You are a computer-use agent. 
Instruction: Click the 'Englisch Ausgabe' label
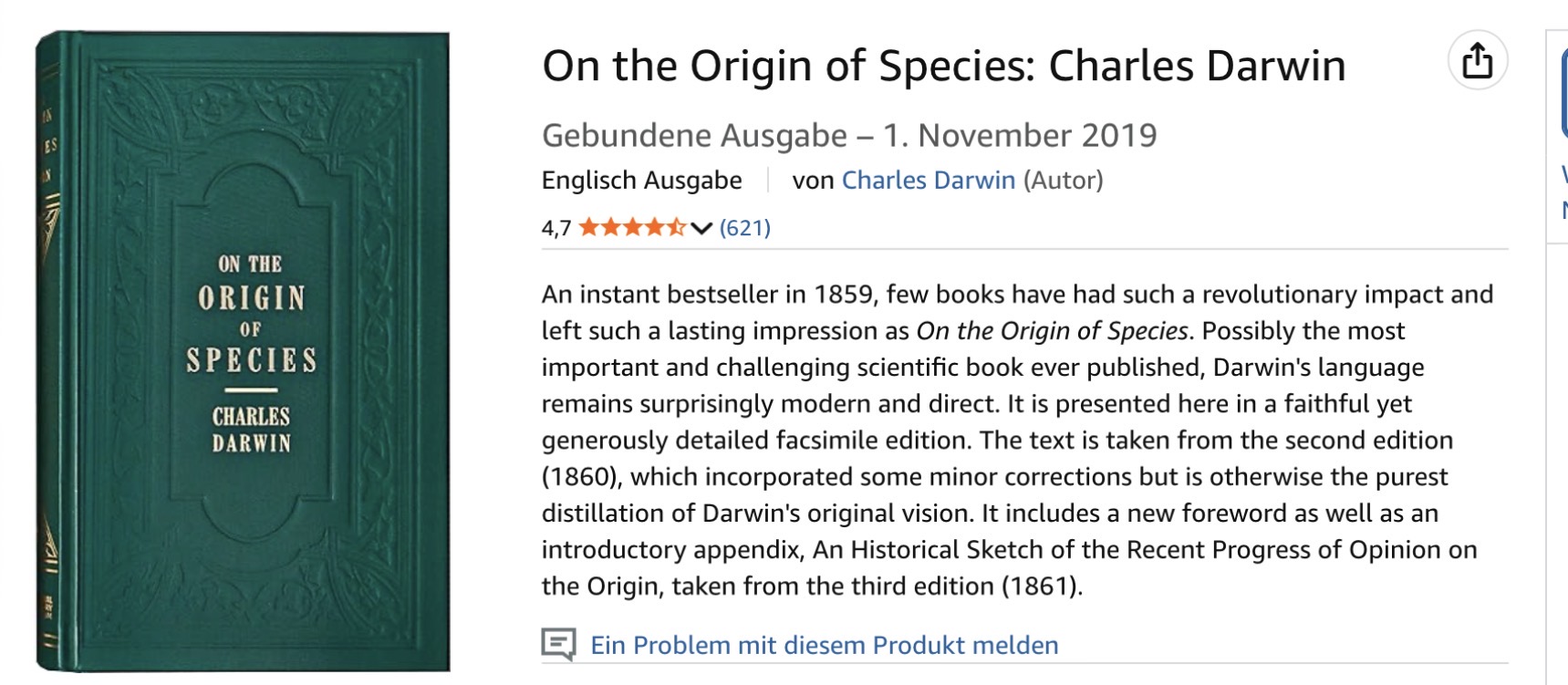(641, 181)
